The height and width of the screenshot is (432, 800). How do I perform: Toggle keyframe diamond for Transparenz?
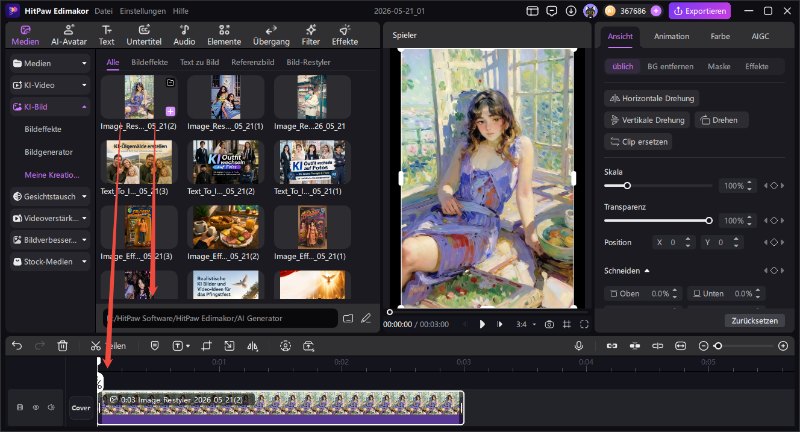[774, 220]
